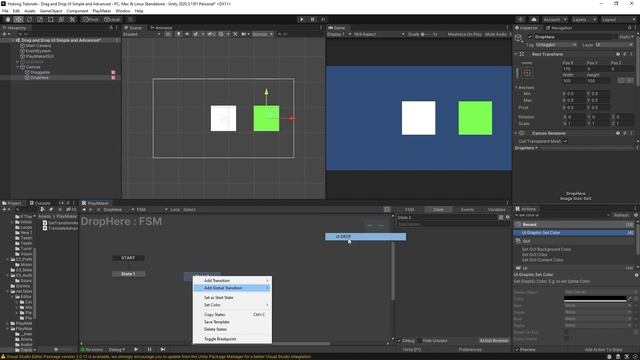Image resolution: width=640 pixels, height=360 pixels.
Task: Open cloud services icon in toolbar
Action: tap(534, 20)
